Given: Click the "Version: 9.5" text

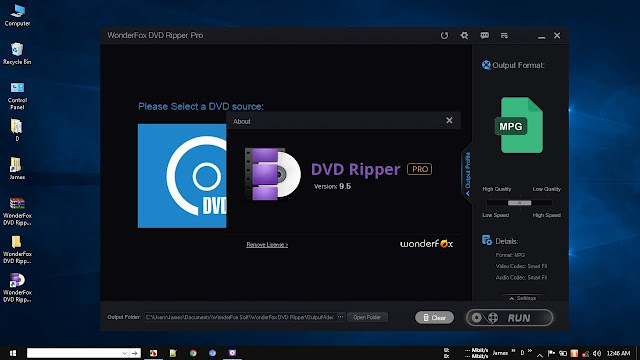Looking at the screenshot, I should 332,186.
